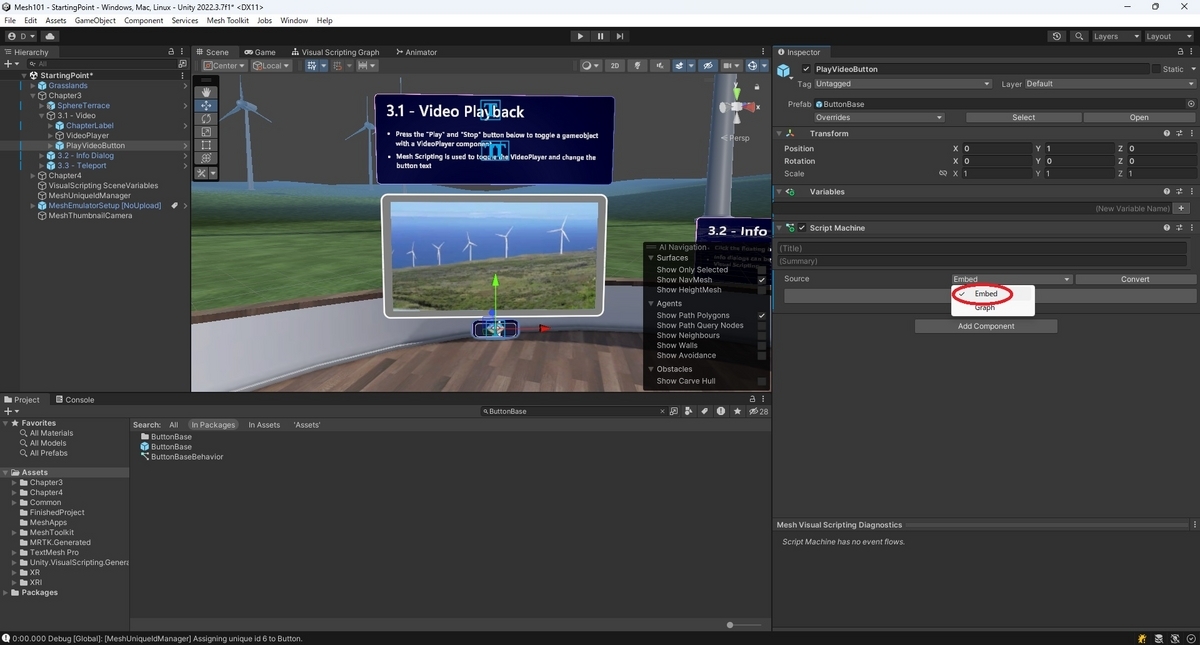Switch to the Game tab

pyautogui.click(x=259, y=52)
